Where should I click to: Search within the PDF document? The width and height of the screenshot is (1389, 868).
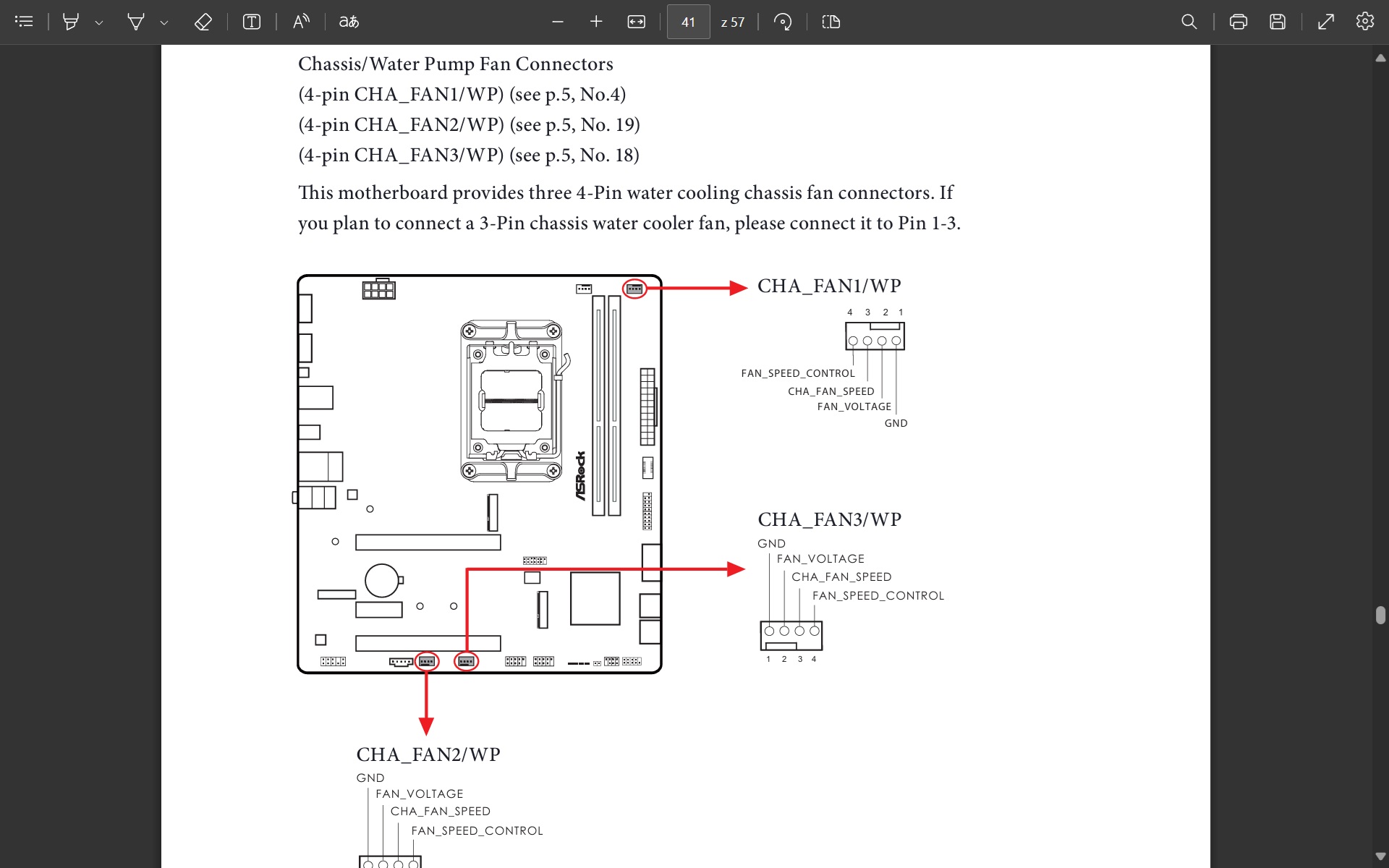coord(1189,22)
